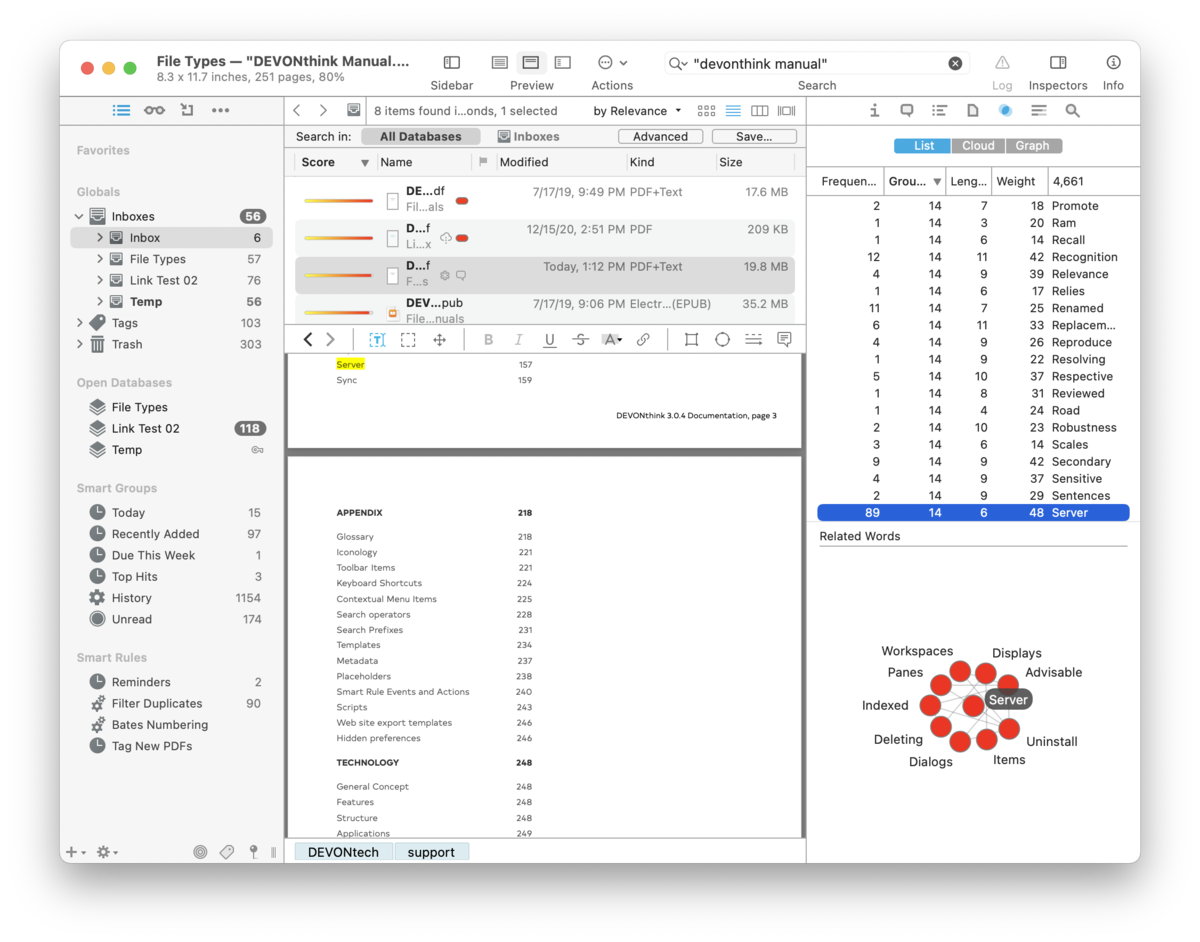Open the annotations inspector speech bubble
1200x942 pixels.
pos(907,111)
